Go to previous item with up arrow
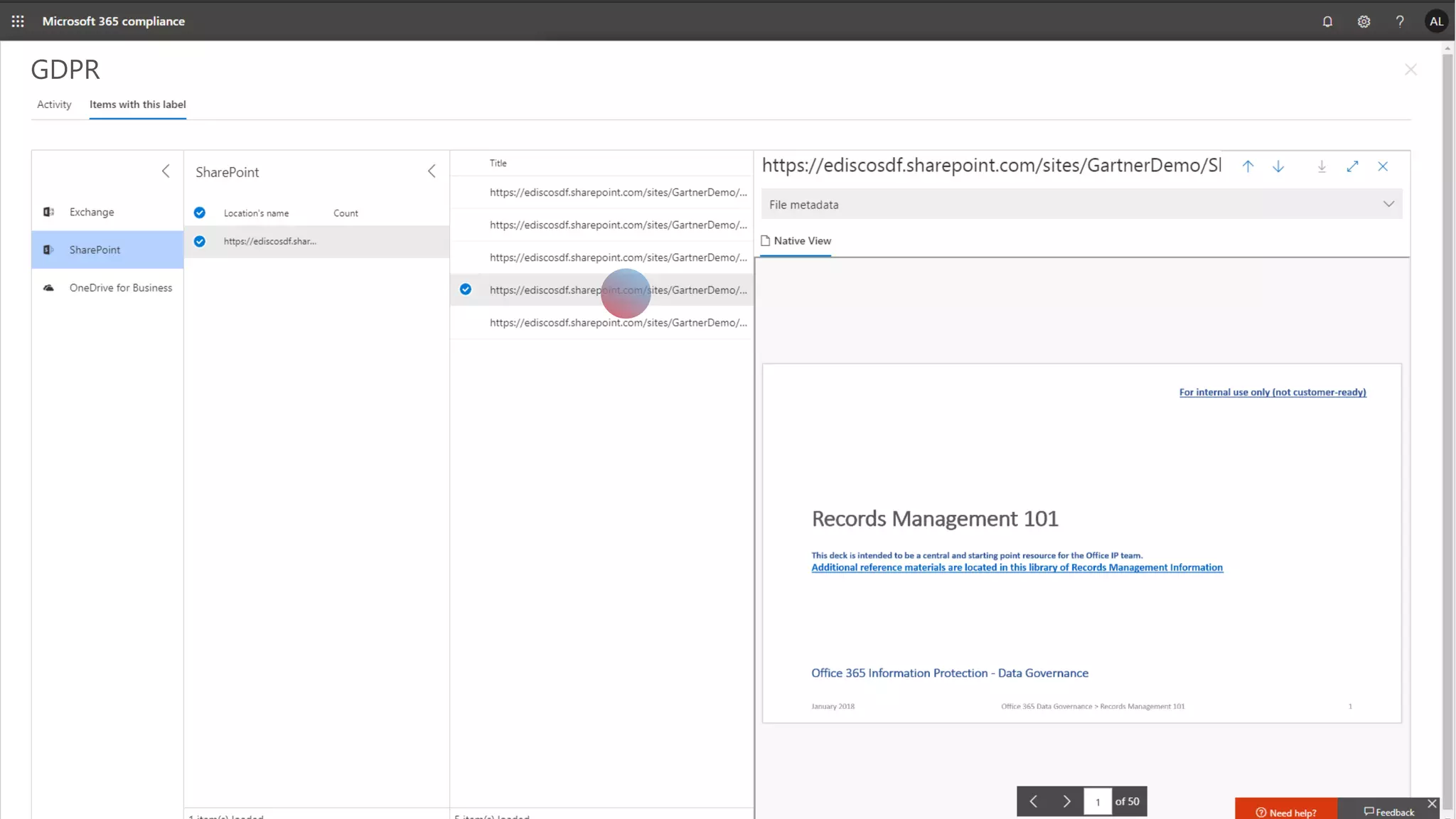 click(1248, 166)
